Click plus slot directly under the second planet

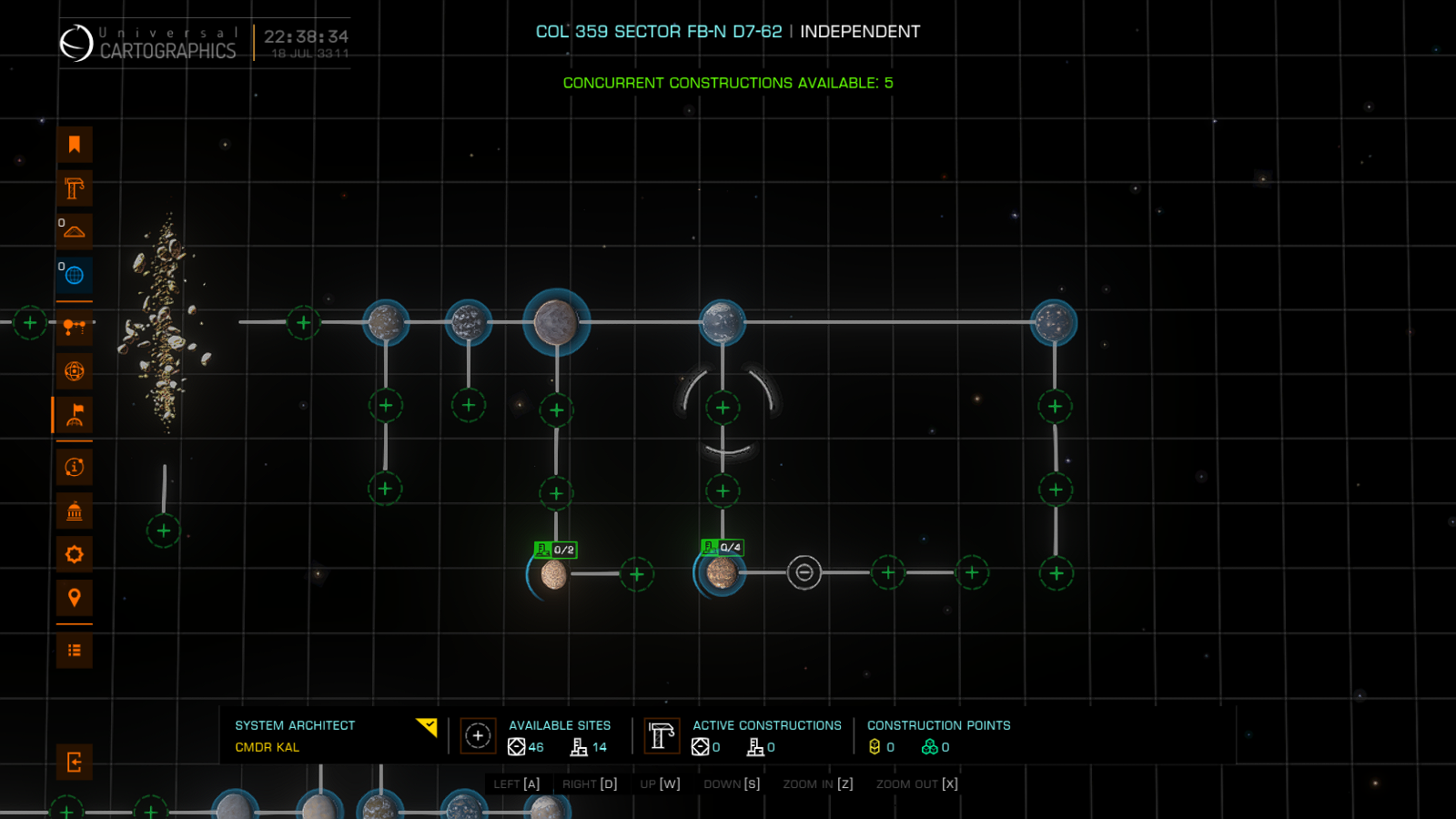coord(469,405)
